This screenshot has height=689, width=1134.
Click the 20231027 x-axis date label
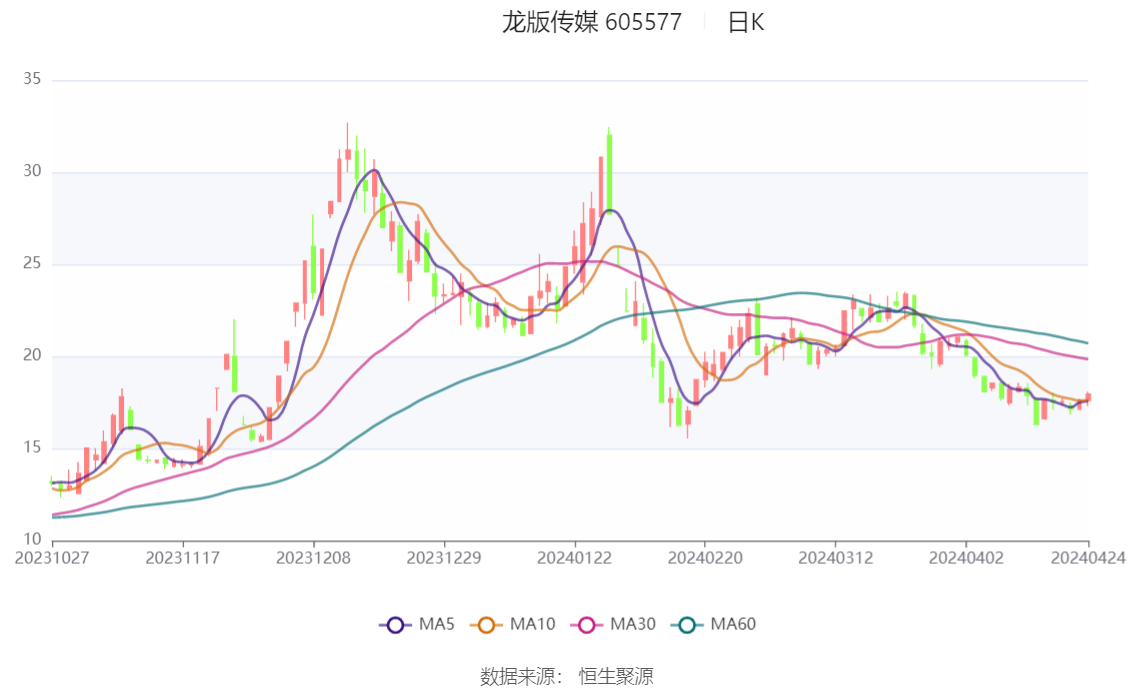pos(52,558)
